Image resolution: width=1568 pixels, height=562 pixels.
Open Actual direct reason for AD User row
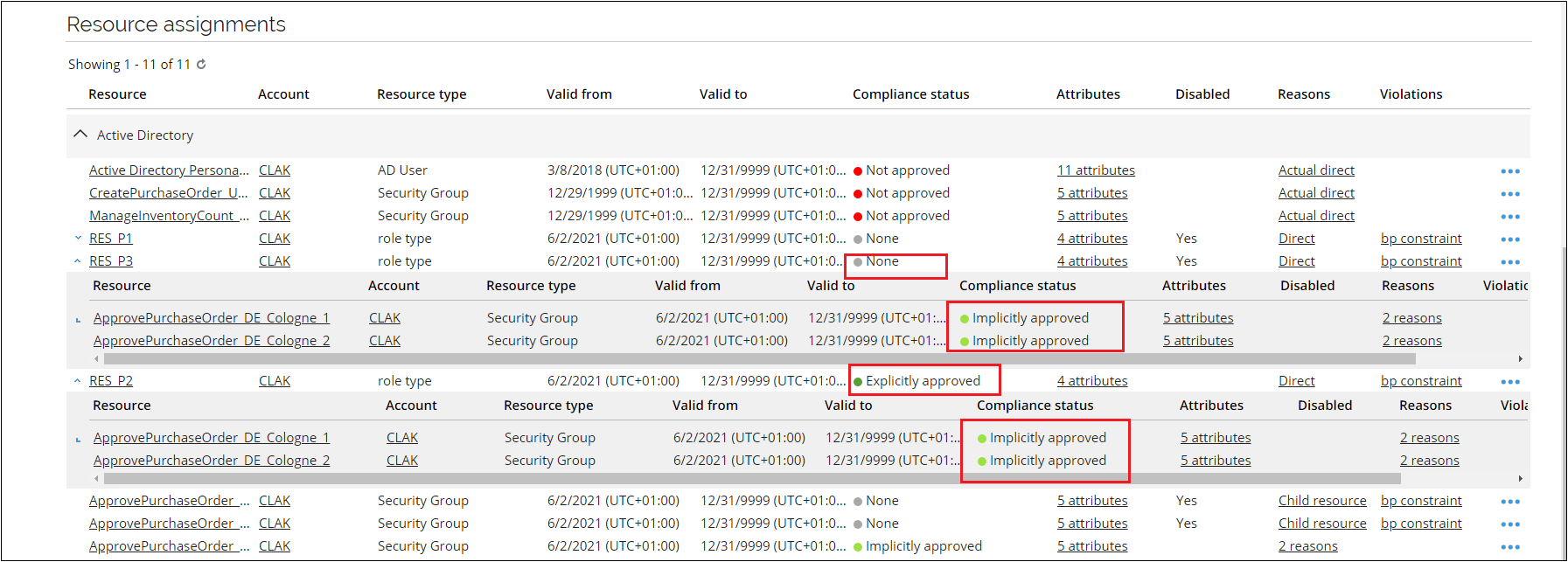[1316, 170]
